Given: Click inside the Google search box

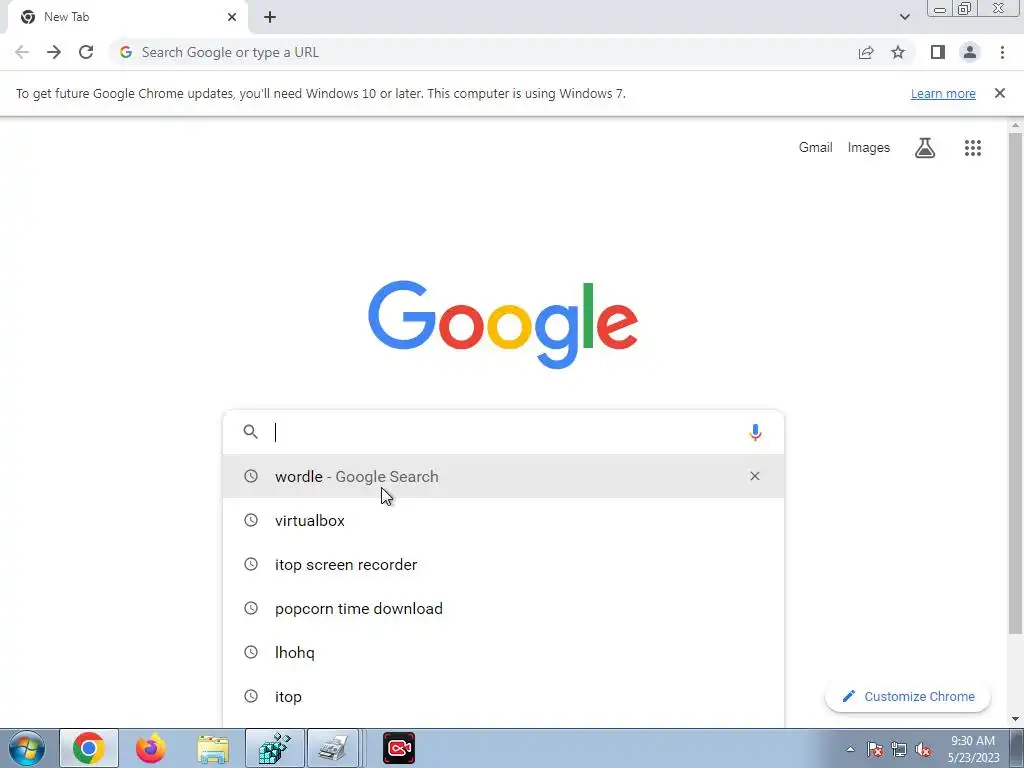Looking at the screenshot, I should (503, 432).
